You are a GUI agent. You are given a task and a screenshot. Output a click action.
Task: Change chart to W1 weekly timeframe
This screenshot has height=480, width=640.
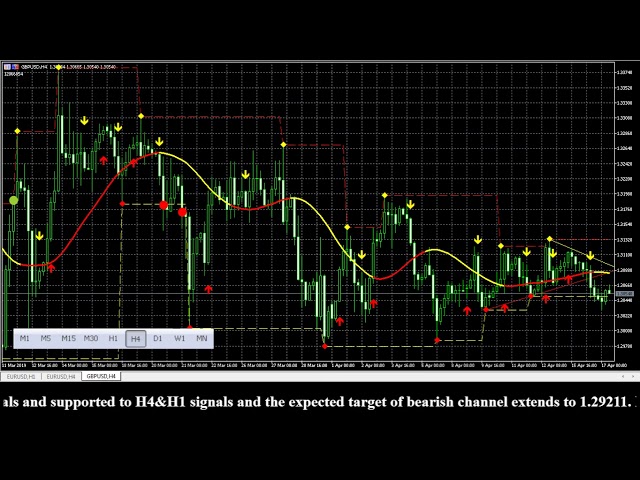point(180,339)
